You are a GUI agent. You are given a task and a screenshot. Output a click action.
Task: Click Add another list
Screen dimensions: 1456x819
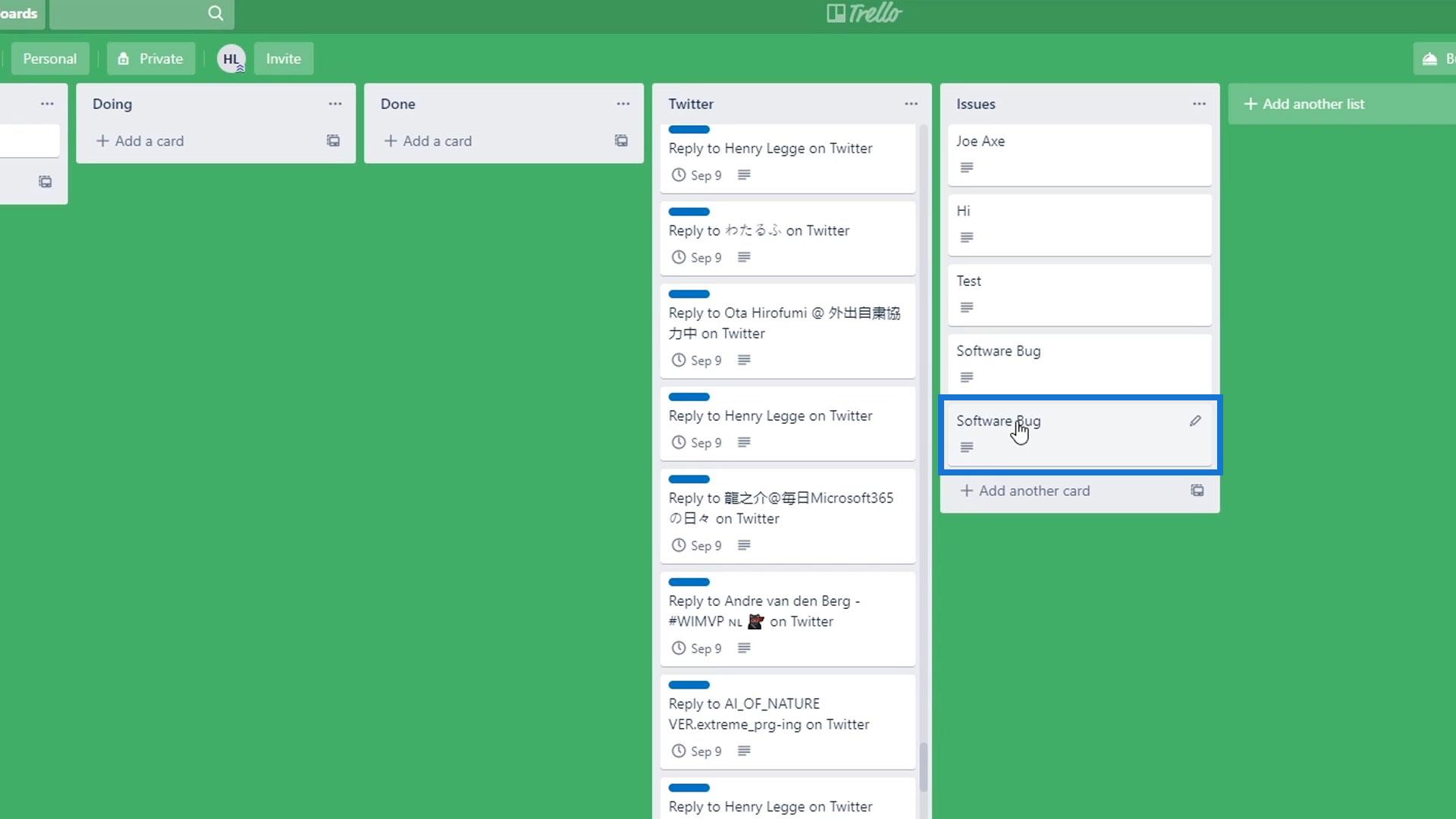(1304, 104)
